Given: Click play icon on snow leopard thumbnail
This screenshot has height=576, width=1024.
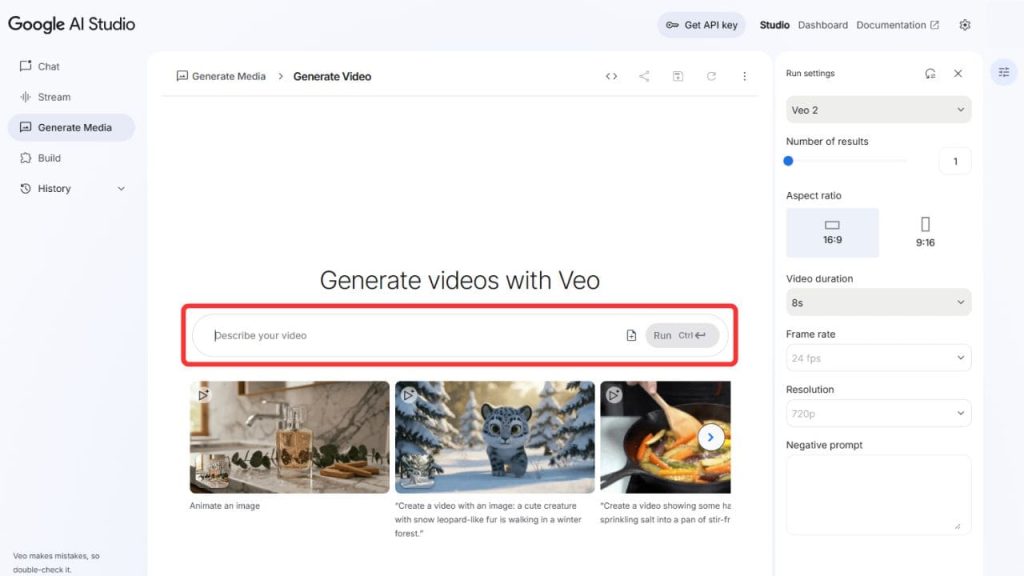Looking at the screenshot, I should [408, 395].
